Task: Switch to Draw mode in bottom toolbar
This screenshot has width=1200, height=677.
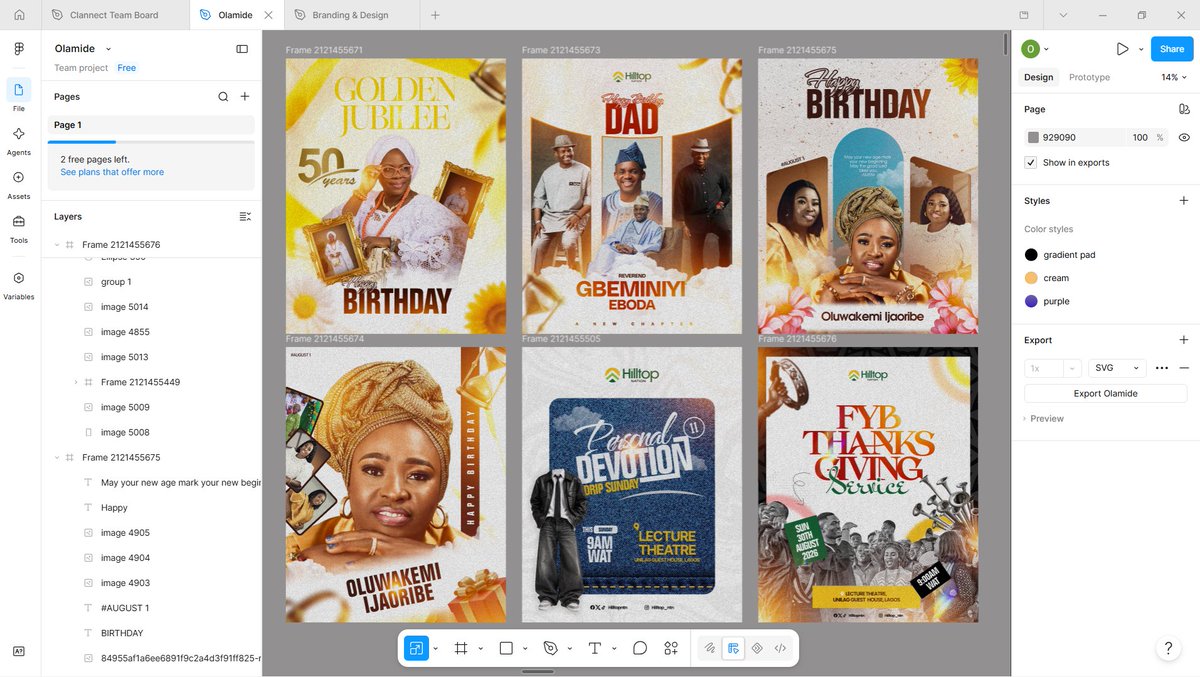Action: [710, 648]
